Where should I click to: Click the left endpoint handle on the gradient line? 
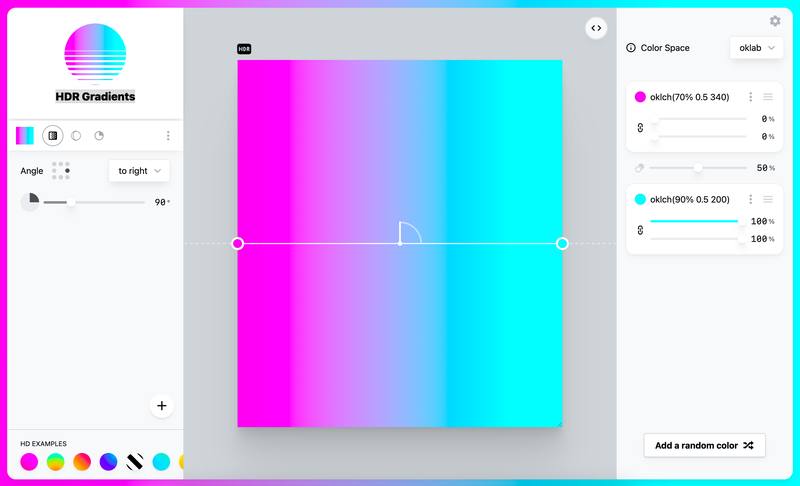pyautogui.click(x=238, y=243)
